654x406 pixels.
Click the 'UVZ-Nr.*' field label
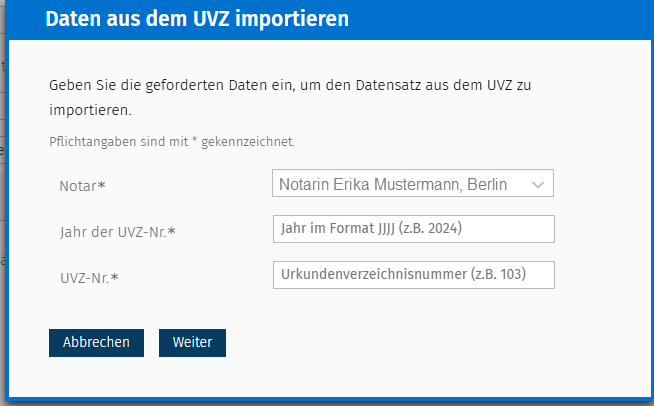89,278
